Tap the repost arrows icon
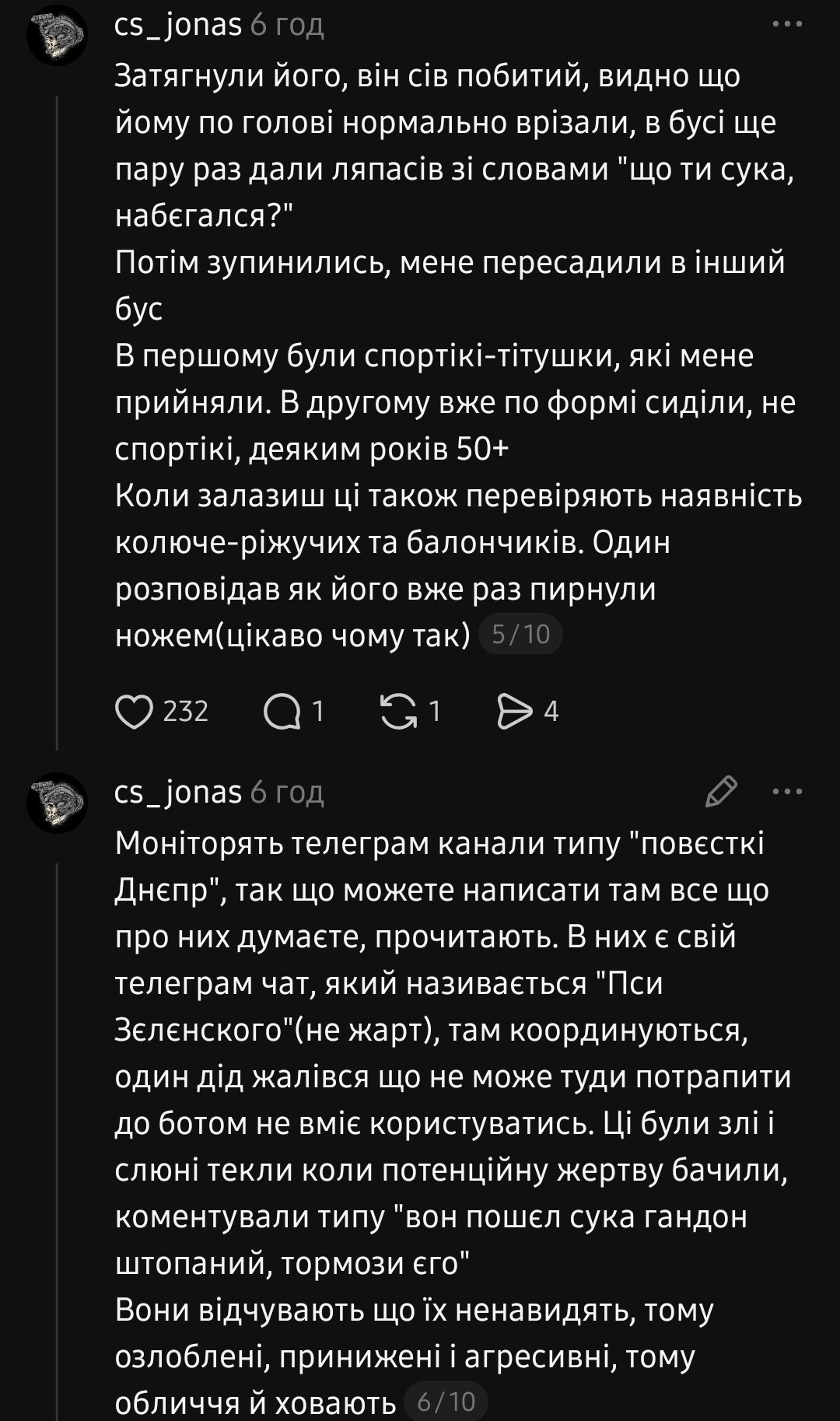Screen dimensions: 840x1421 click(398, 711)
